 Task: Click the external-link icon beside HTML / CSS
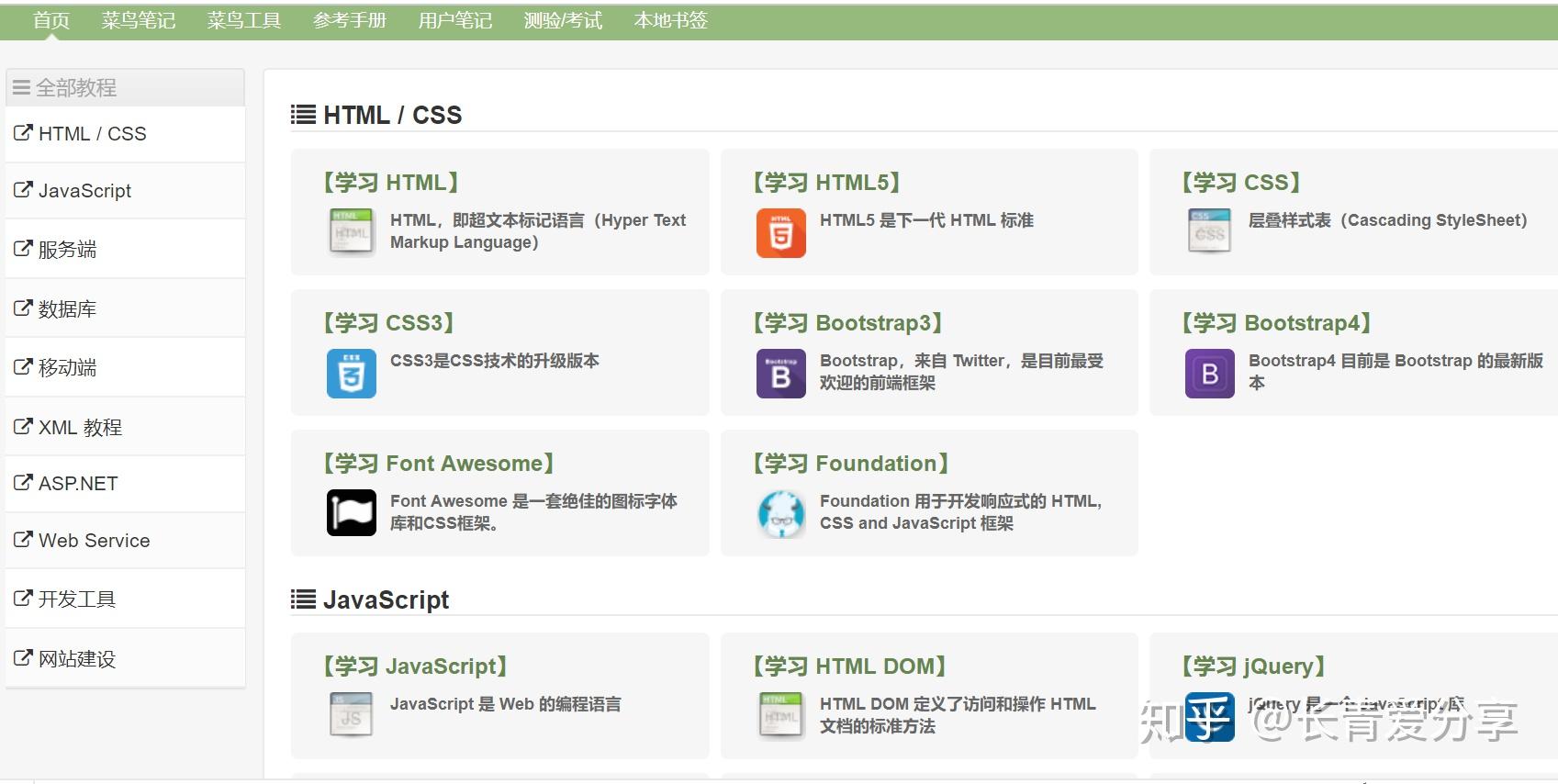click(x=23, y=133)
